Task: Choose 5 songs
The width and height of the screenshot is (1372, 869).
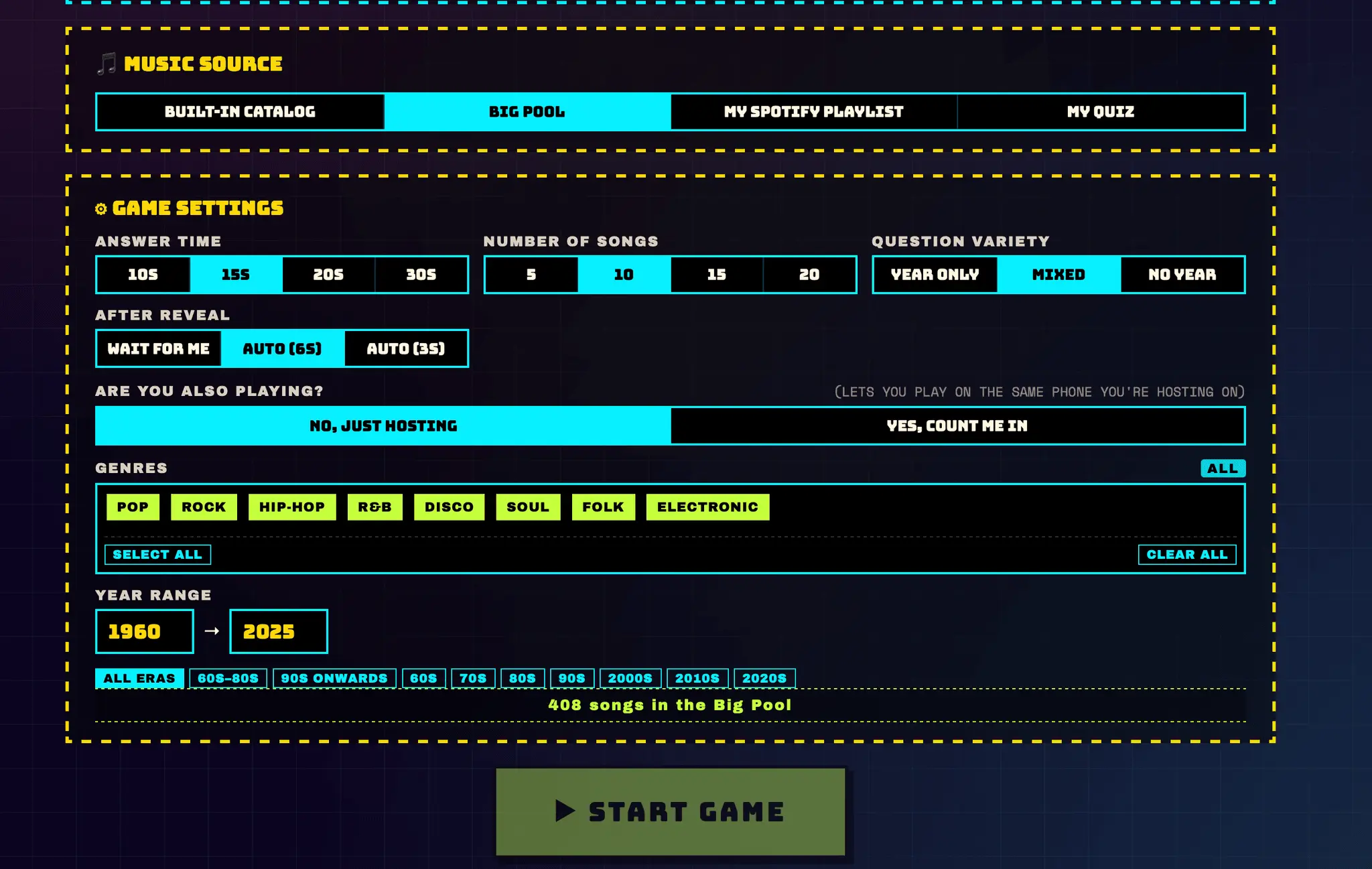Action: click(531, 275)
